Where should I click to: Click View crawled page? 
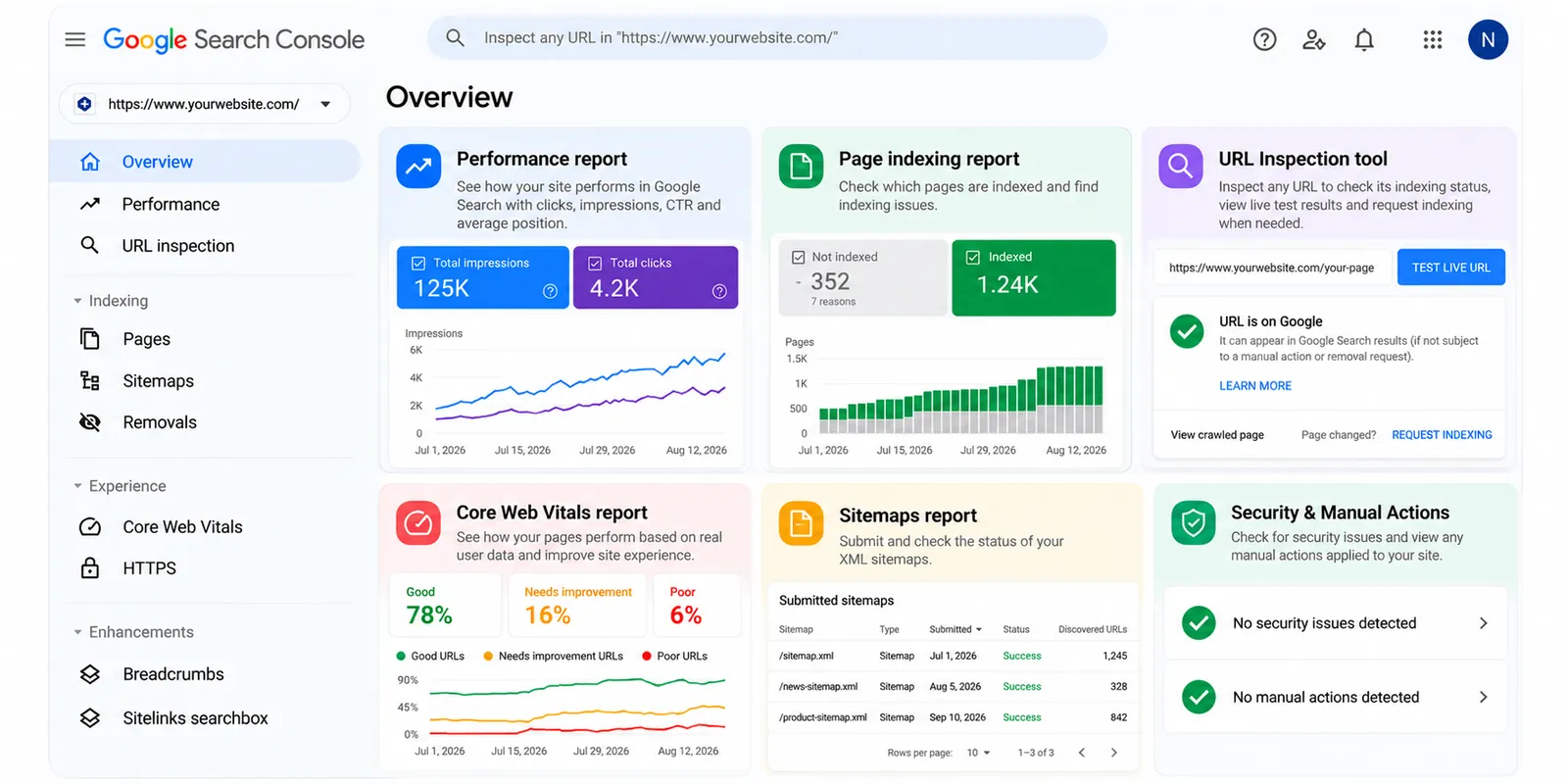(x=1217, y=435)
